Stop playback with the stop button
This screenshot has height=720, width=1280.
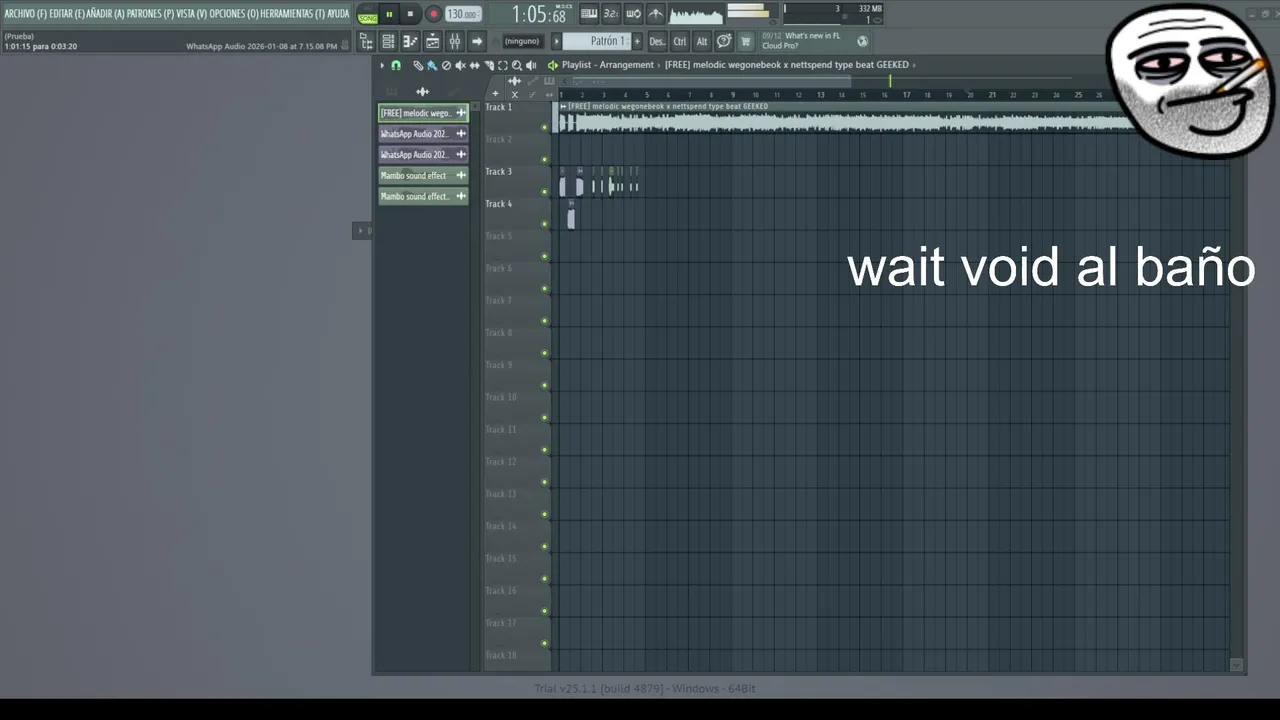[x=410, y=15]
